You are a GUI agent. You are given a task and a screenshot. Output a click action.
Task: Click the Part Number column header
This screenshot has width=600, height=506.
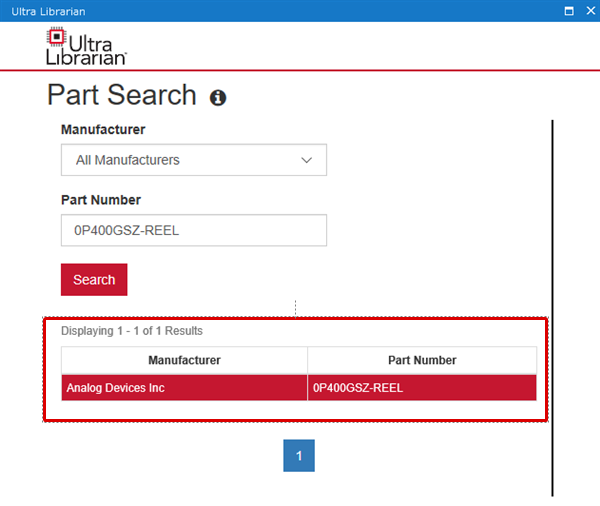point(422,360)
